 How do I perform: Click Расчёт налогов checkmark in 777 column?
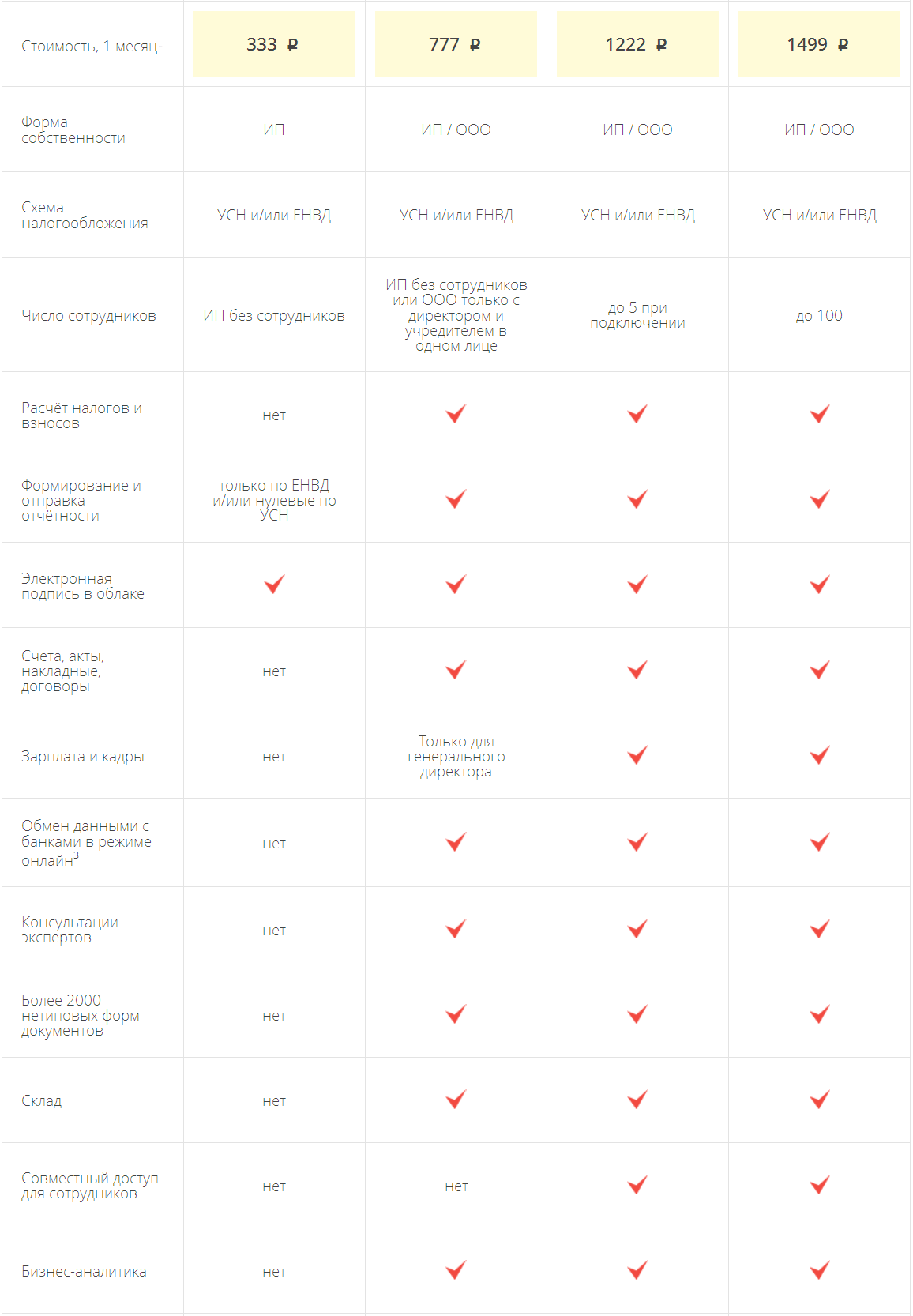click(x=456, y=414)
